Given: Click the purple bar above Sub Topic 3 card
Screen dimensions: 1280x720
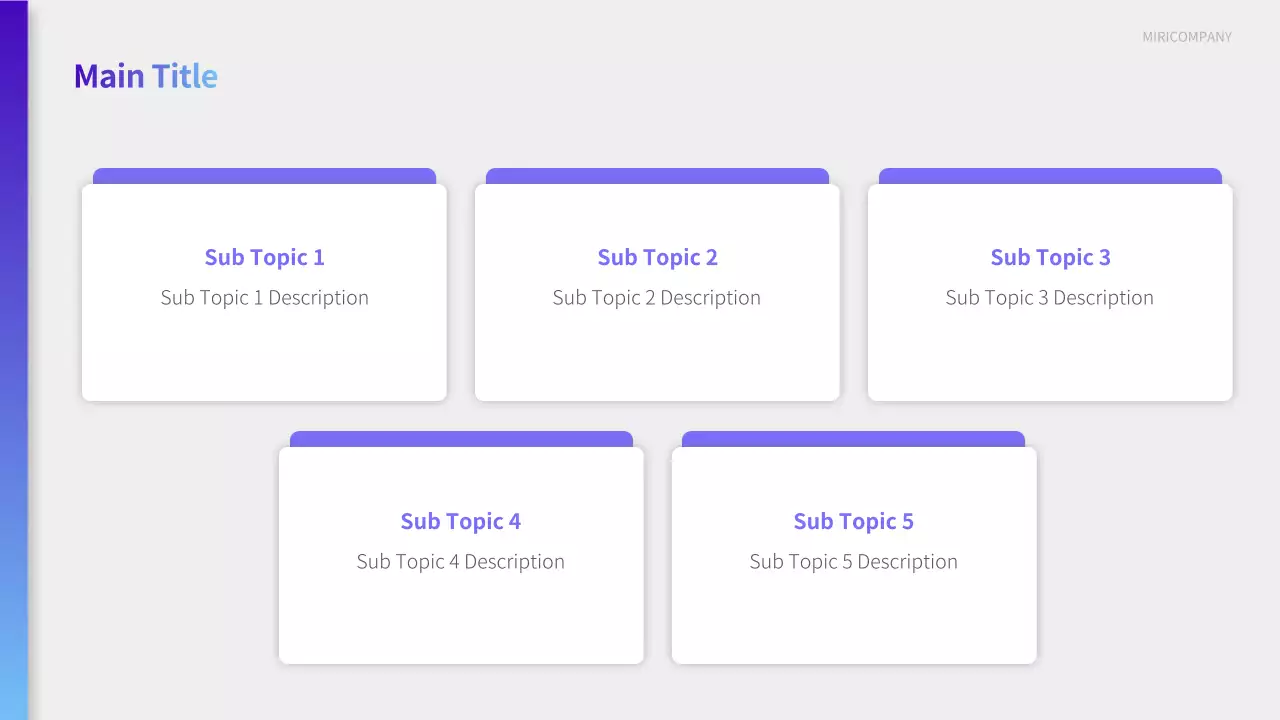Looking at the screenshot, I should (x=1050, y=176).
